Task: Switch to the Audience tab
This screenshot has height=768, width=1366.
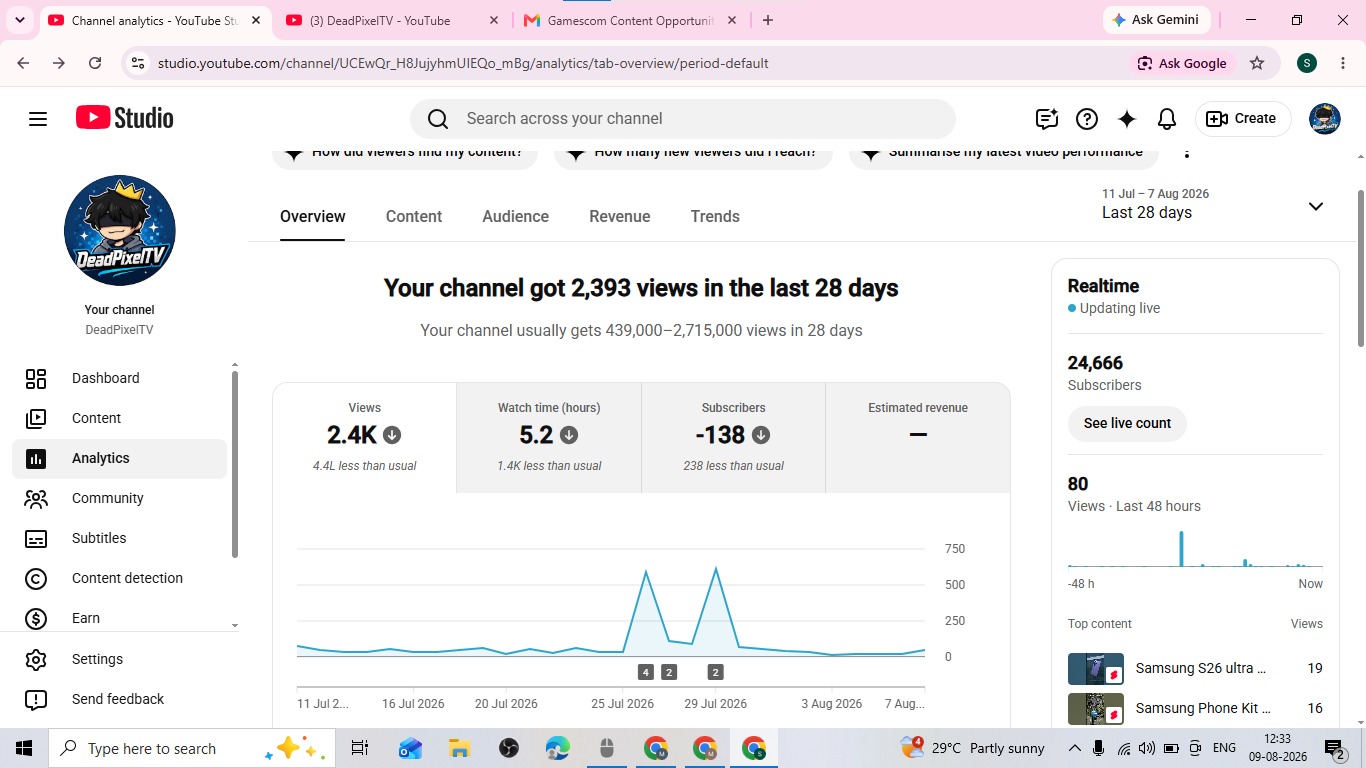Action: tap(515, 216)
